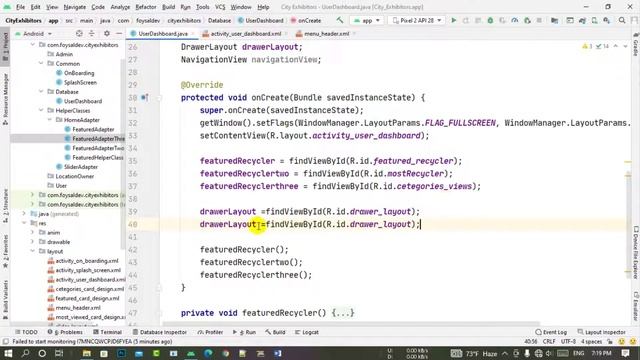Open the Logcat tool window
Viewport: 640px width, 360px height.
coord(307,332)
